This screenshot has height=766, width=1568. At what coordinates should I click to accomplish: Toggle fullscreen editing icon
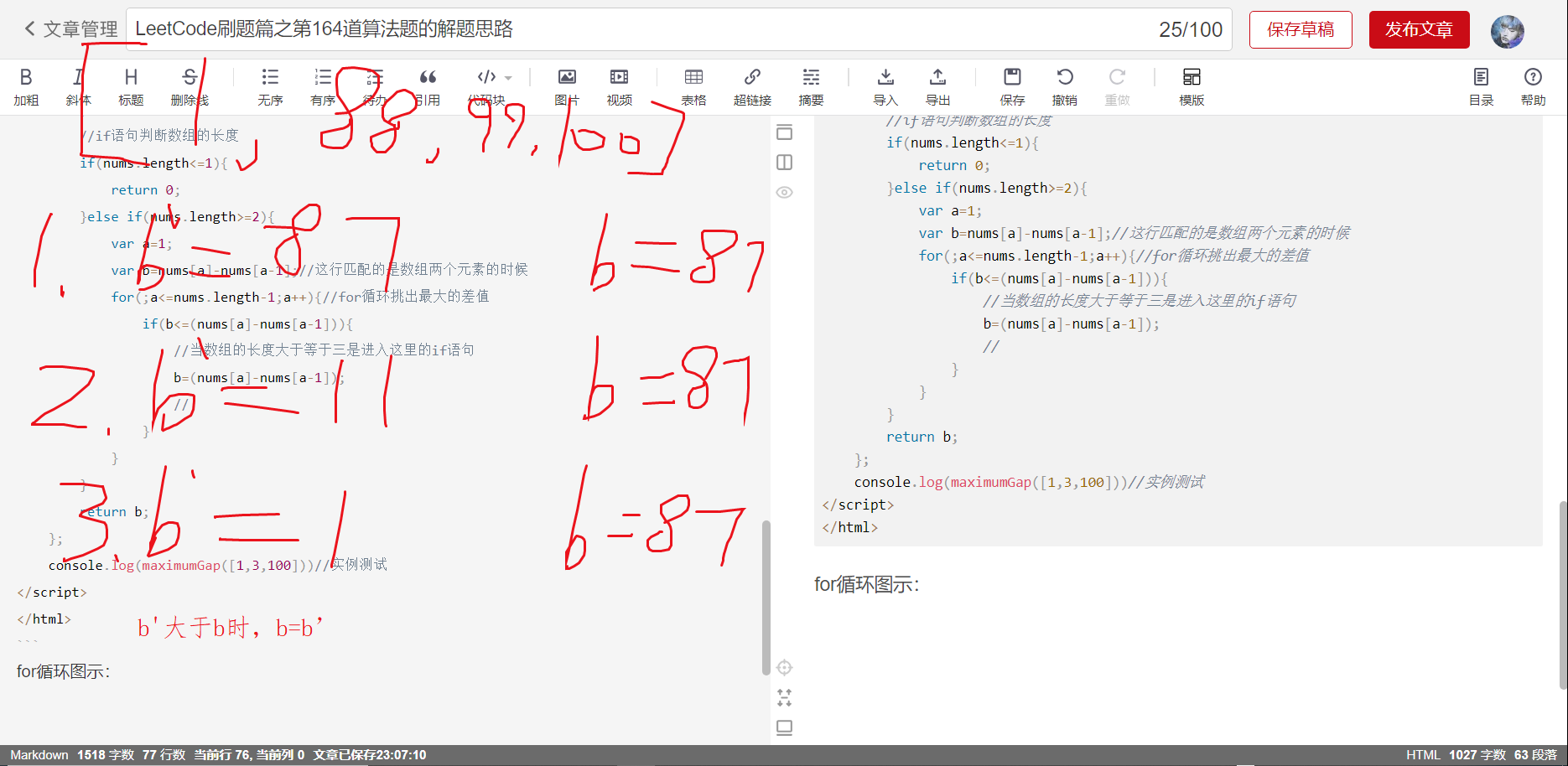tap(784, 697)
